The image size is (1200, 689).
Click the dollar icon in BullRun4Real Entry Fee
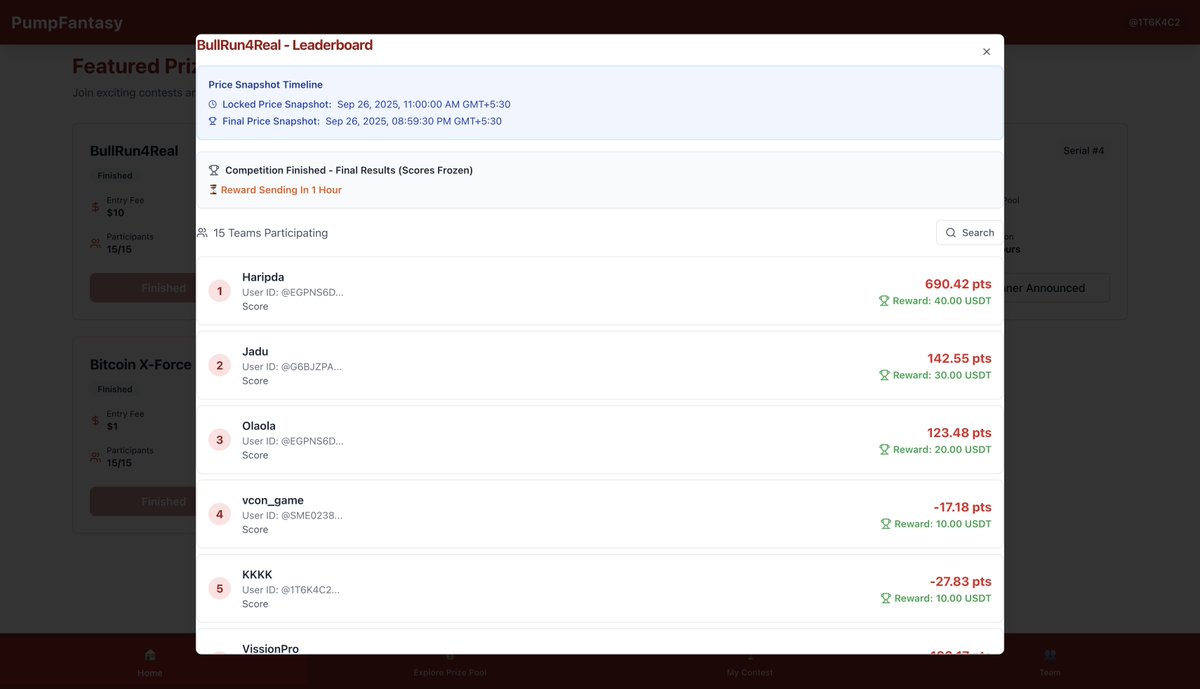point(96,207)
